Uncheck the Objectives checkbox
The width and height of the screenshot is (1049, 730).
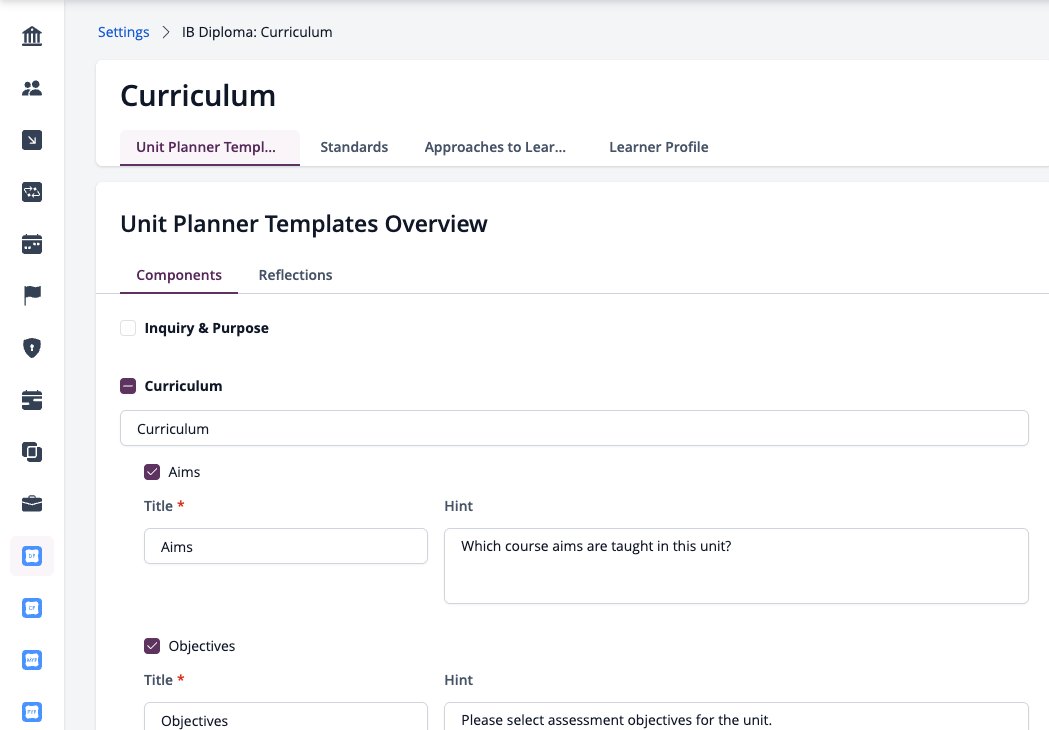click(152, 646)
